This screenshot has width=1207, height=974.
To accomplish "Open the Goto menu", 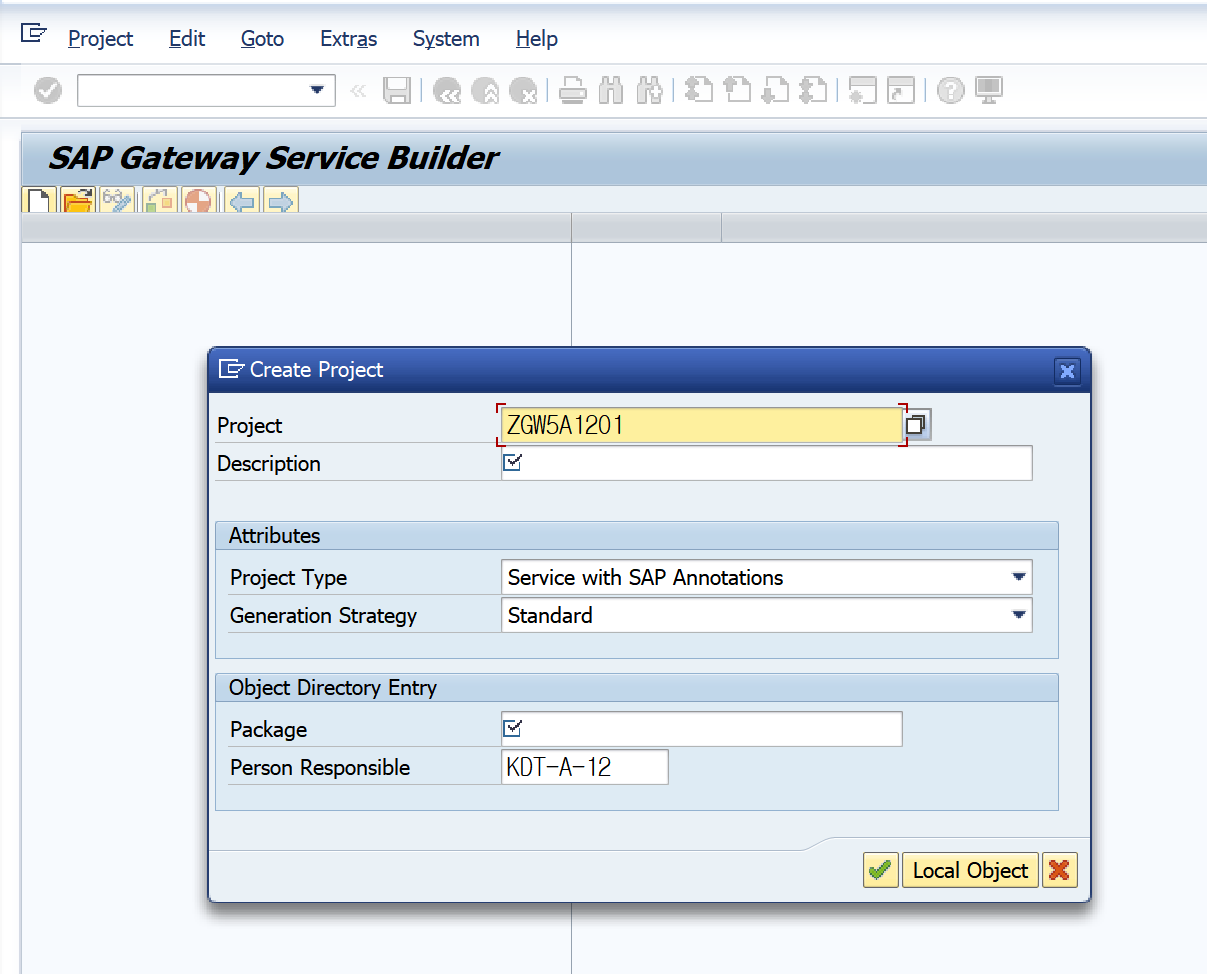I will pyautogui.click(x=262, y=39).
